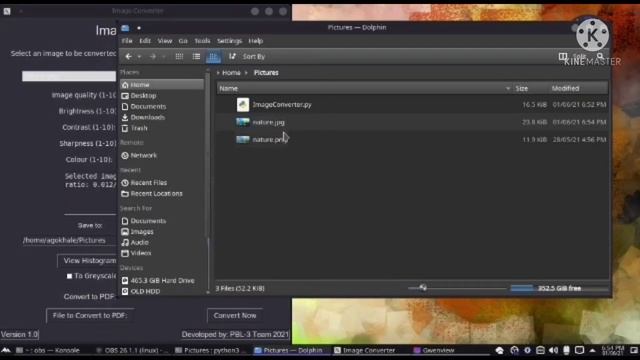The width and height of the screenshot is (640, 360).
Task: Expand breadcrumb arrow before Pictures
Action: click(x=246, y=73)
